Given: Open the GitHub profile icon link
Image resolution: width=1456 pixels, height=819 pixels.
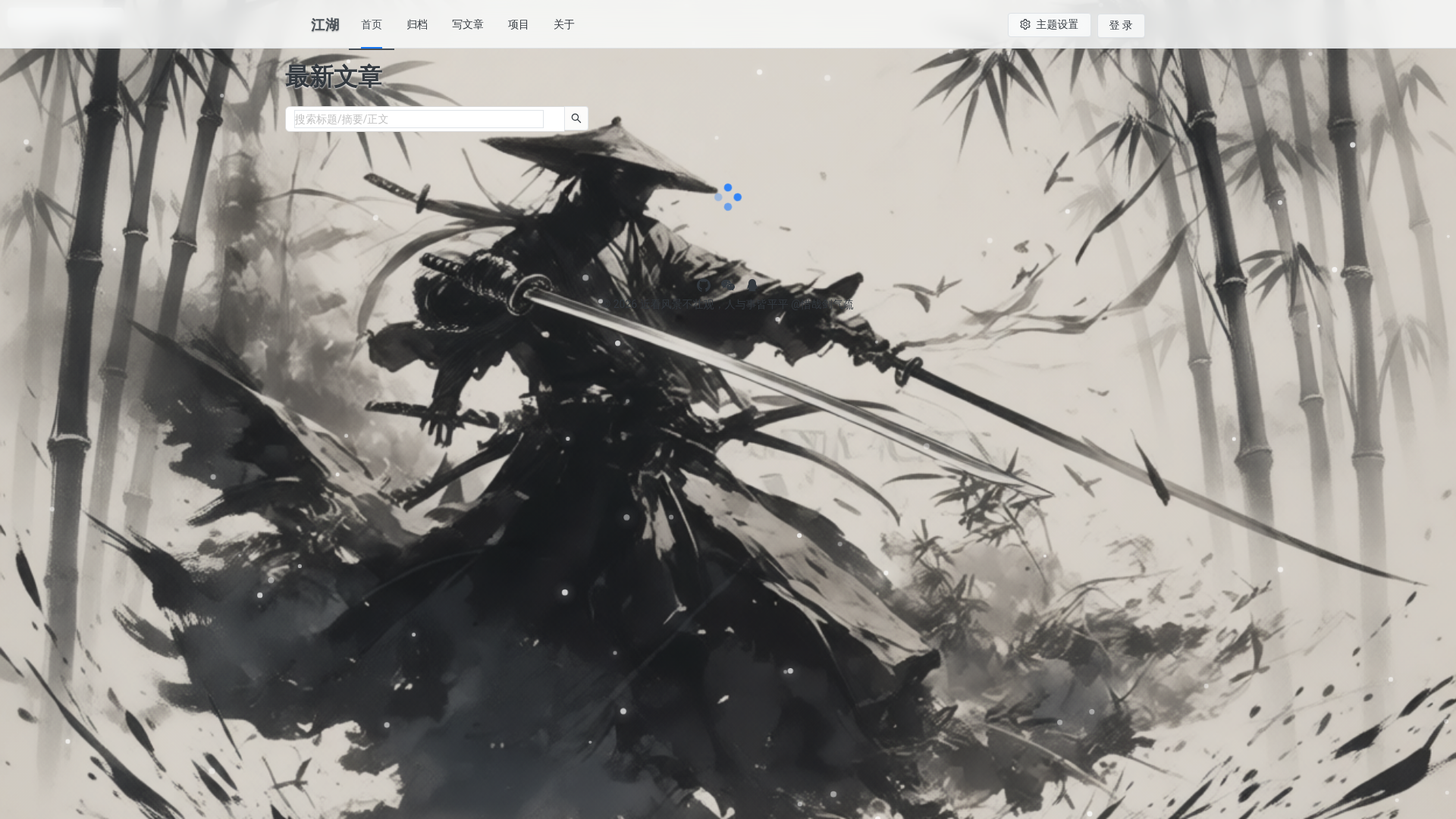Looking at the screenshot, I should click(x=704, y=286).
